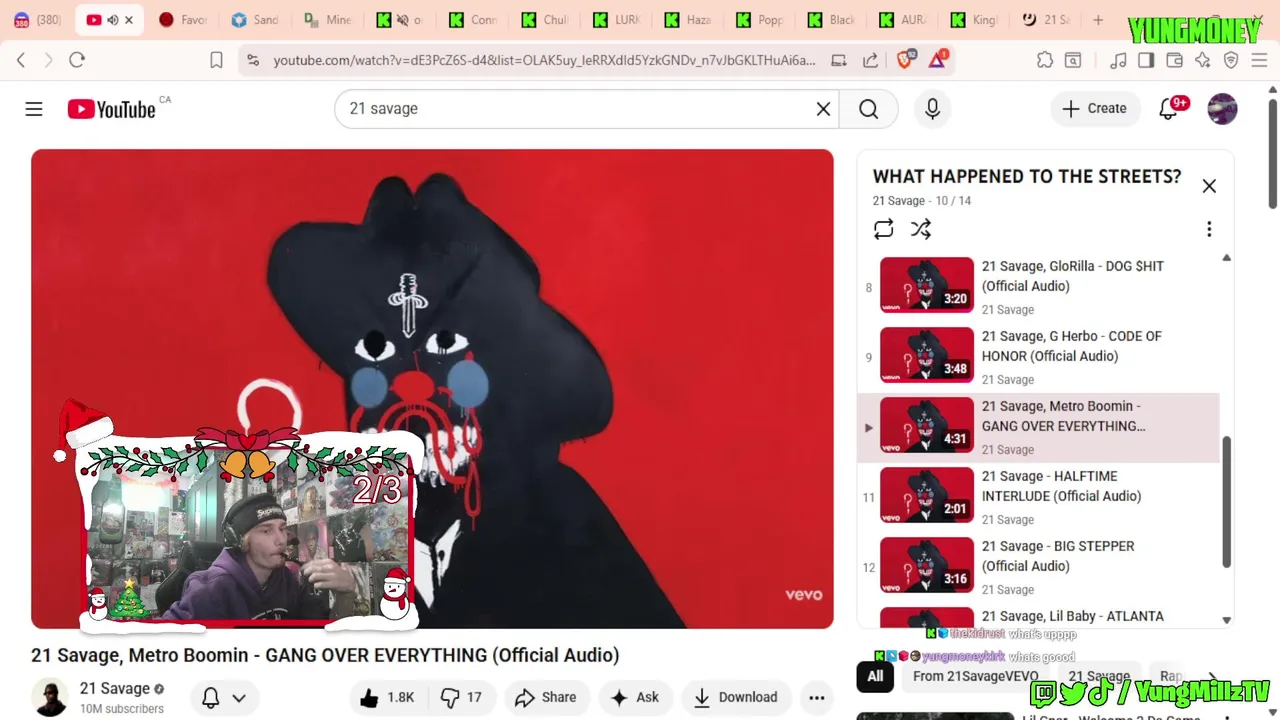Reload the page

click(x=77, y=60)
